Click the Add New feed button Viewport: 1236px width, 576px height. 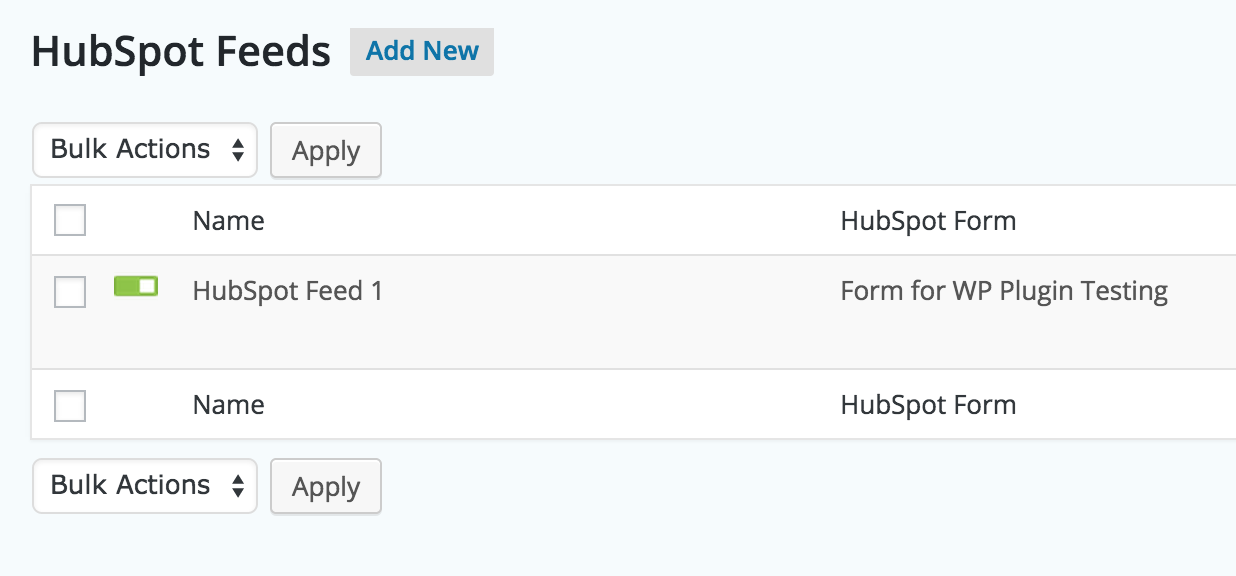[422, 51]
